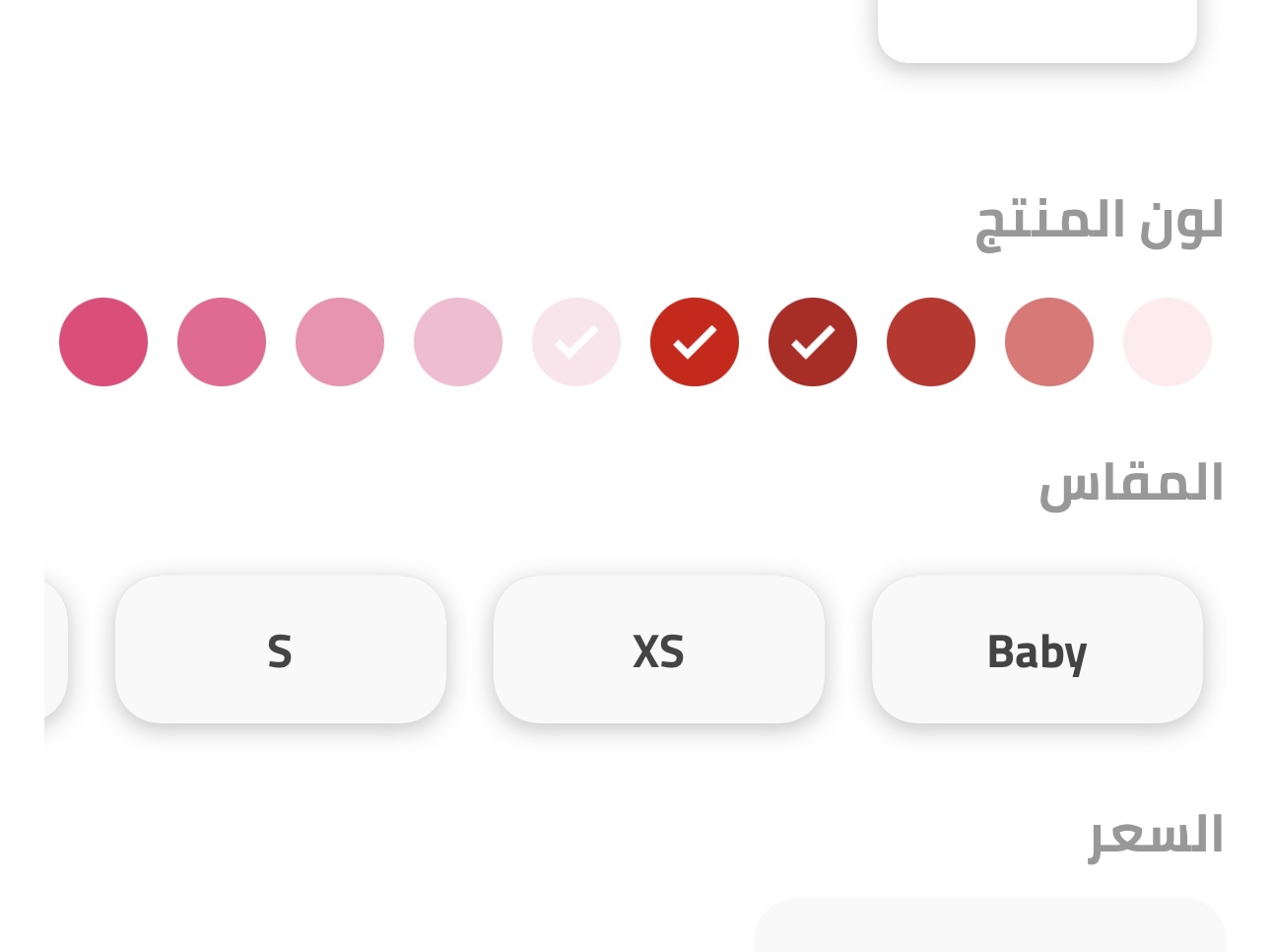Image resolution: width=1271 pixels, height=952 pixels.
Task: Click the partially visible size button
Action: [56, 649]
